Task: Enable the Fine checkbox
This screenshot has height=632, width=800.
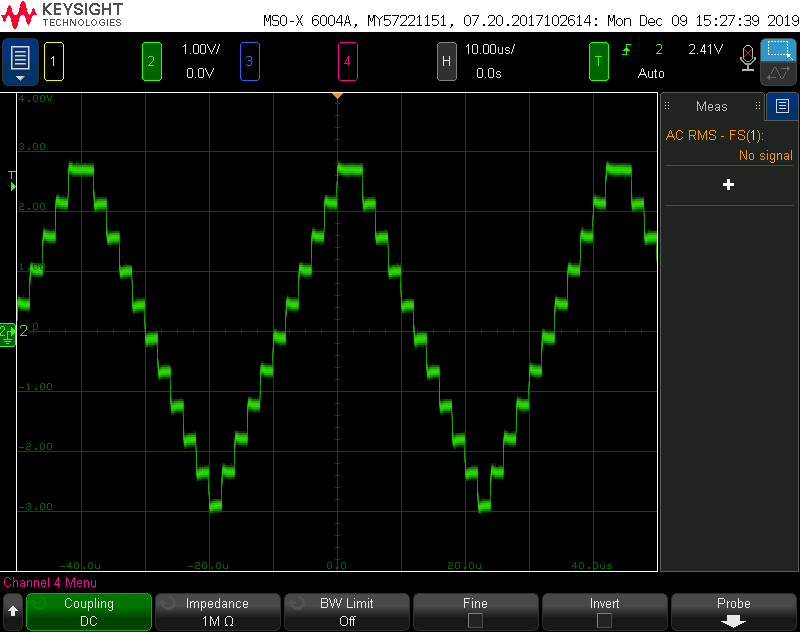Action: 476,621
